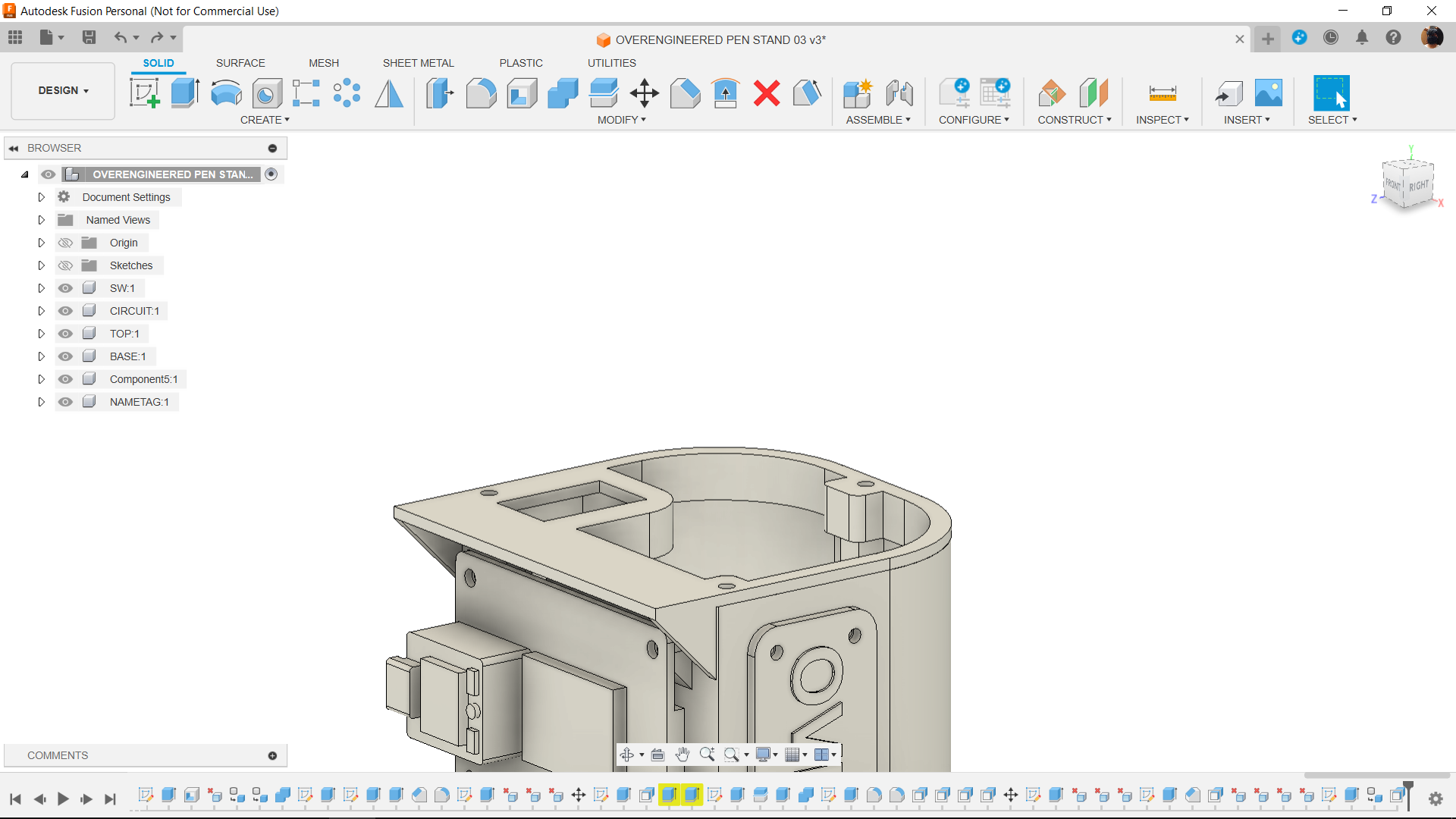Switch to the SURFACE tab
Screen dimensions: 1456x819
[x=240, y=63]
